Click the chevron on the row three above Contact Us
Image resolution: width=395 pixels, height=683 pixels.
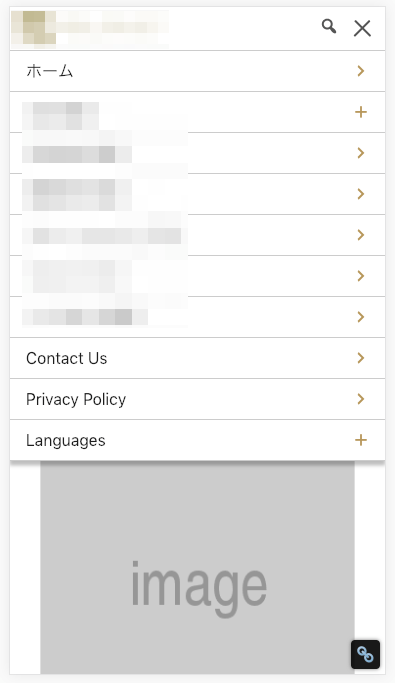pyautogui.click(x=361, y=235)
